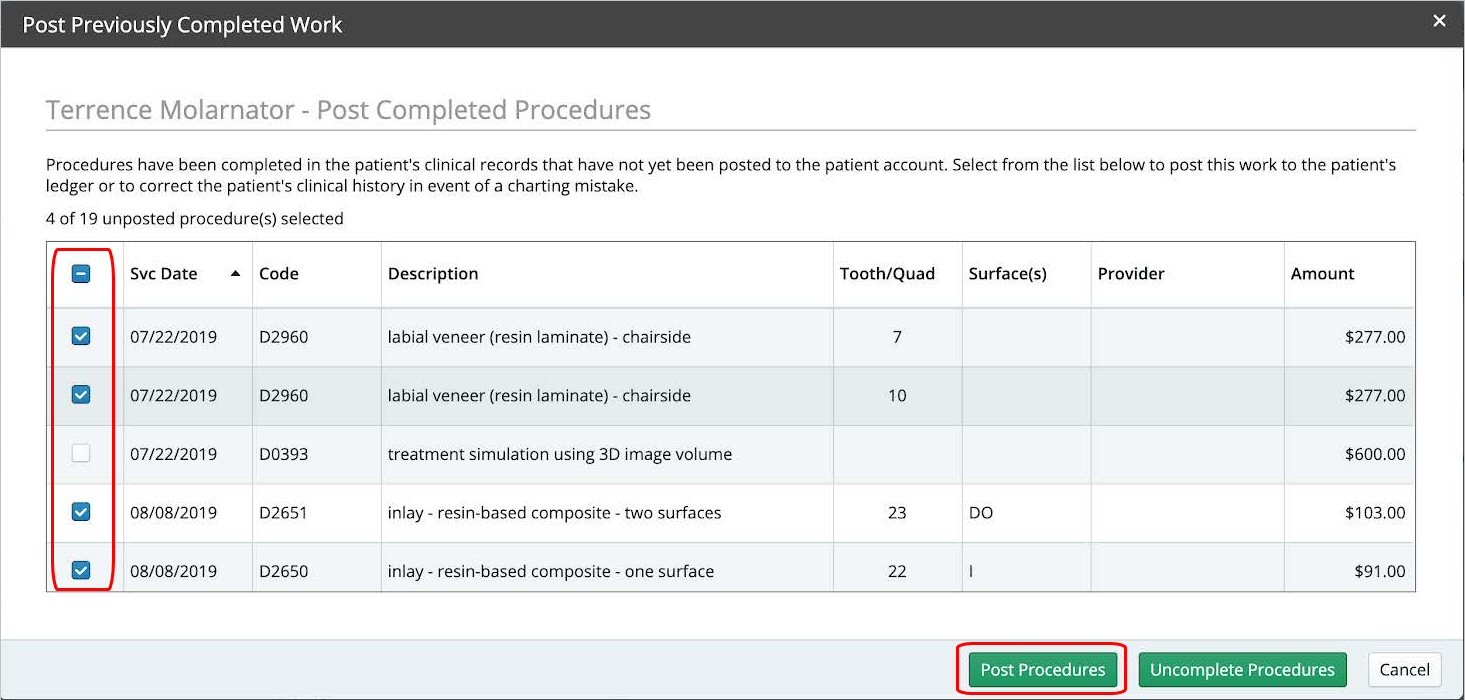Uncheck the D2651 inlay row checkbox

pos(81,512)
